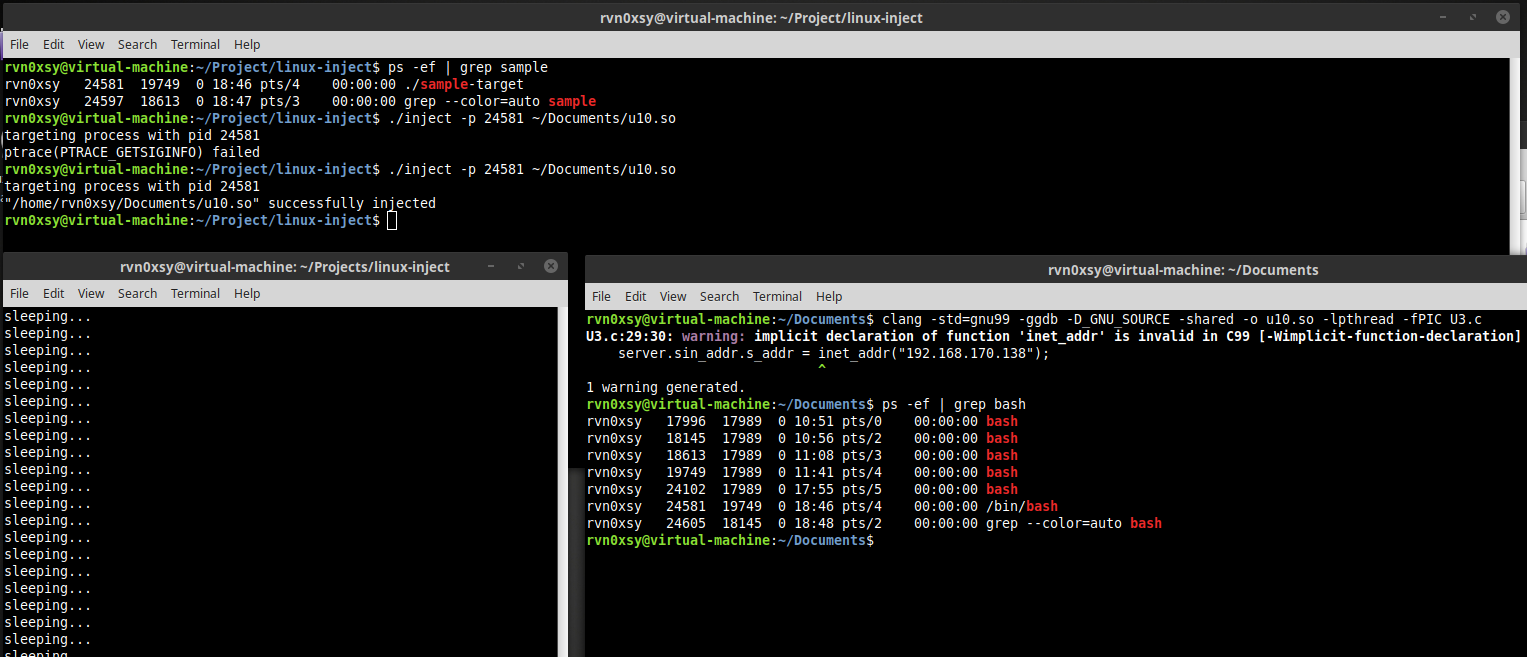Click 'ptrace(PTRACE_GETSIGINFO) failed' error line
Viewport: 1527px width, 657px height.
[132, 152]
